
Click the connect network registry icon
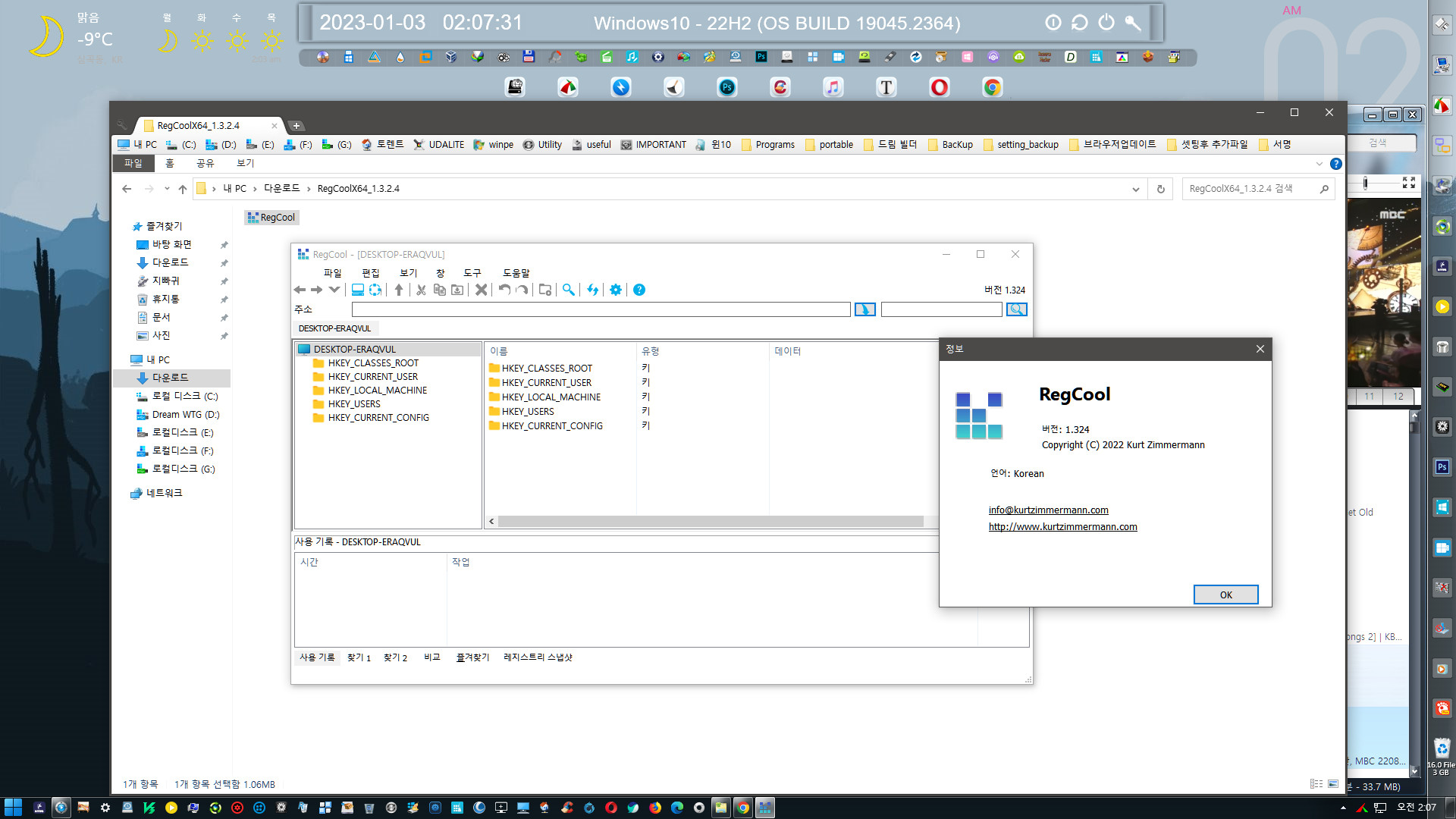pos(375,290)
